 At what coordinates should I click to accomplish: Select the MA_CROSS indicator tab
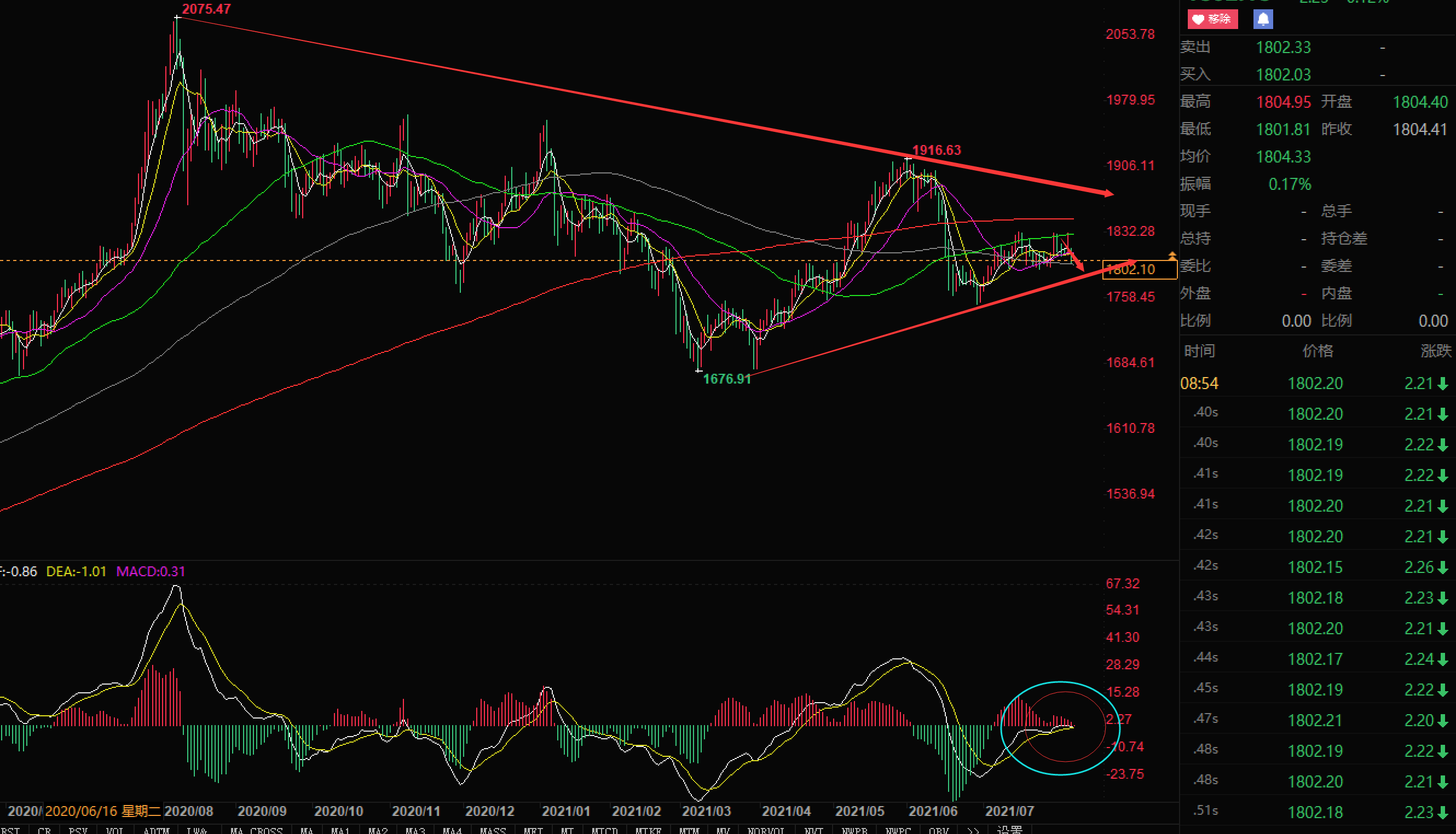[x=256, y=830]
